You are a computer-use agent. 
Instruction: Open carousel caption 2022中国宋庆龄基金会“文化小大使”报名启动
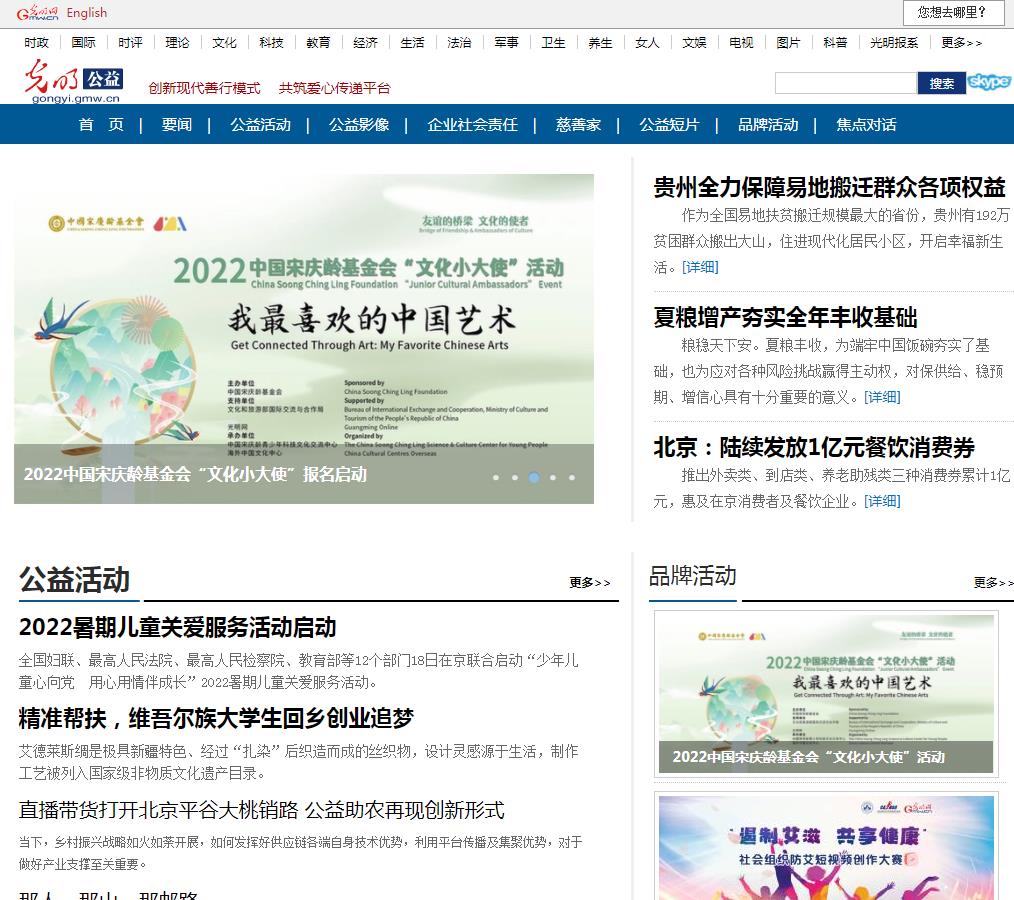[195, 474]
